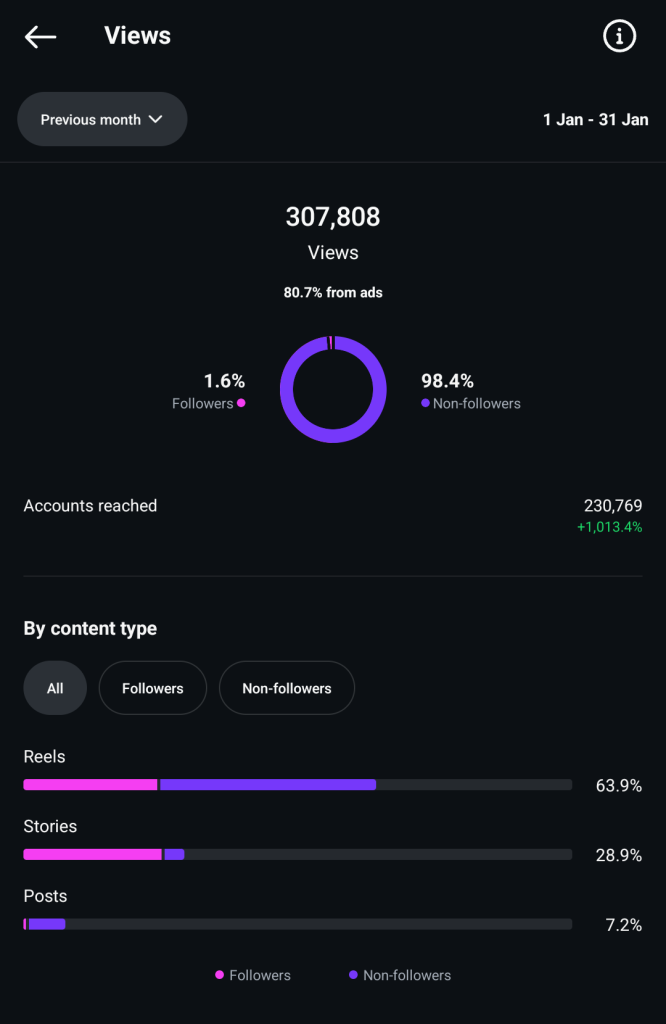Click the purple segment of Reels bar
This screenshot has height=1024, width=666.
click(x=268, y=784)
